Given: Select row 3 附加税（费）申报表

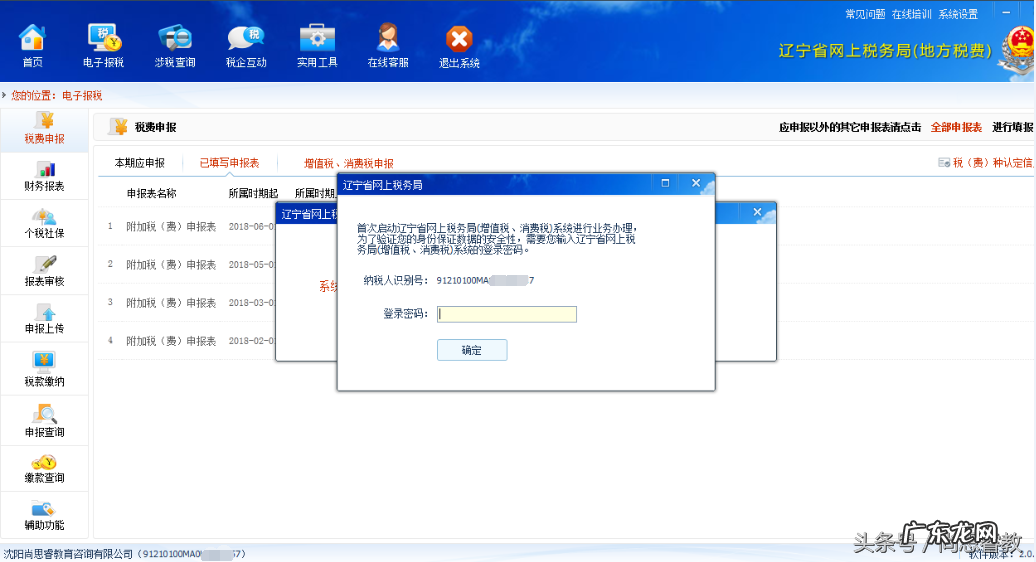Looking at the screenshot, I should (x=171, y=303).
